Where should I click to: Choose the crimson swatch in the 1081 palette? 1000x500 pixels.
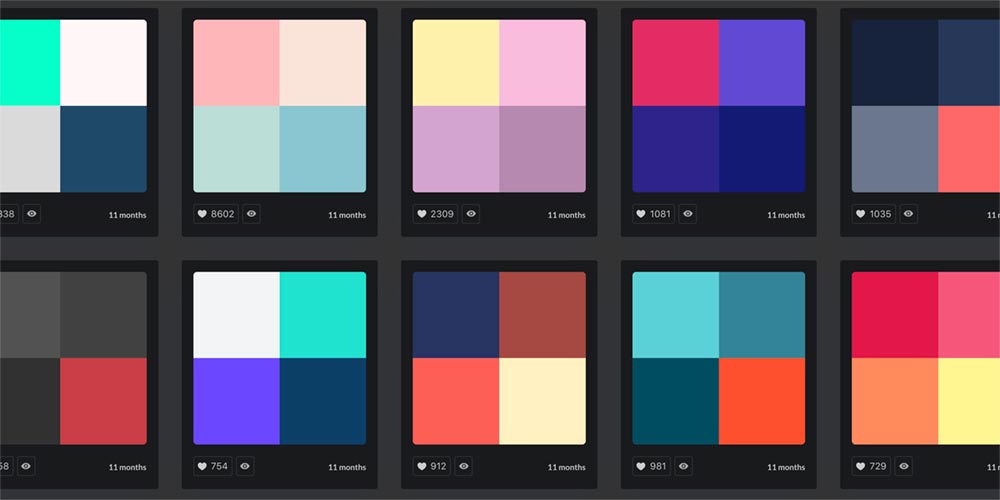pos(675,62)
